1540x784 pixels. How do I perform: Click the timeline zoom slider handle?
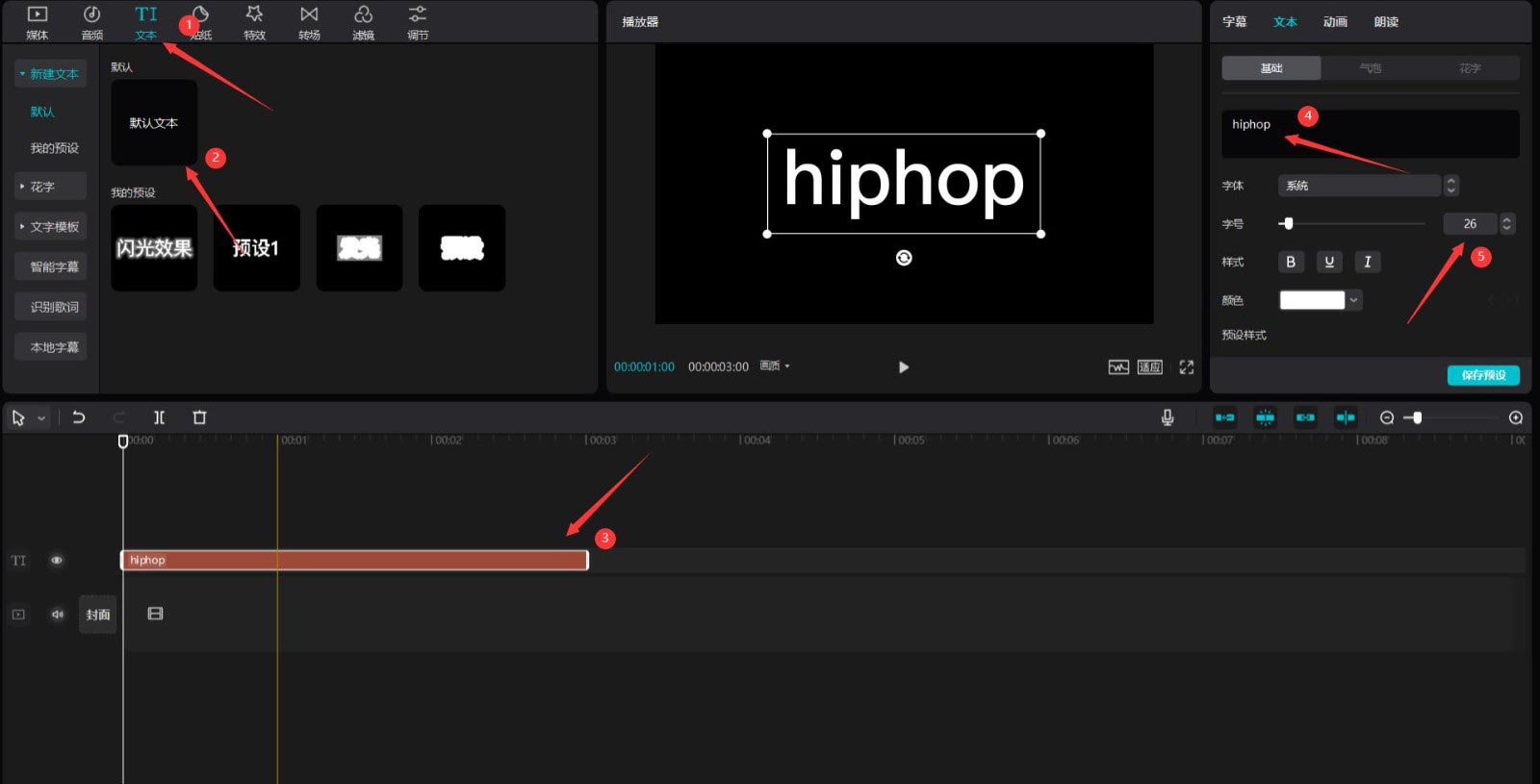[x=1417, y=417]
